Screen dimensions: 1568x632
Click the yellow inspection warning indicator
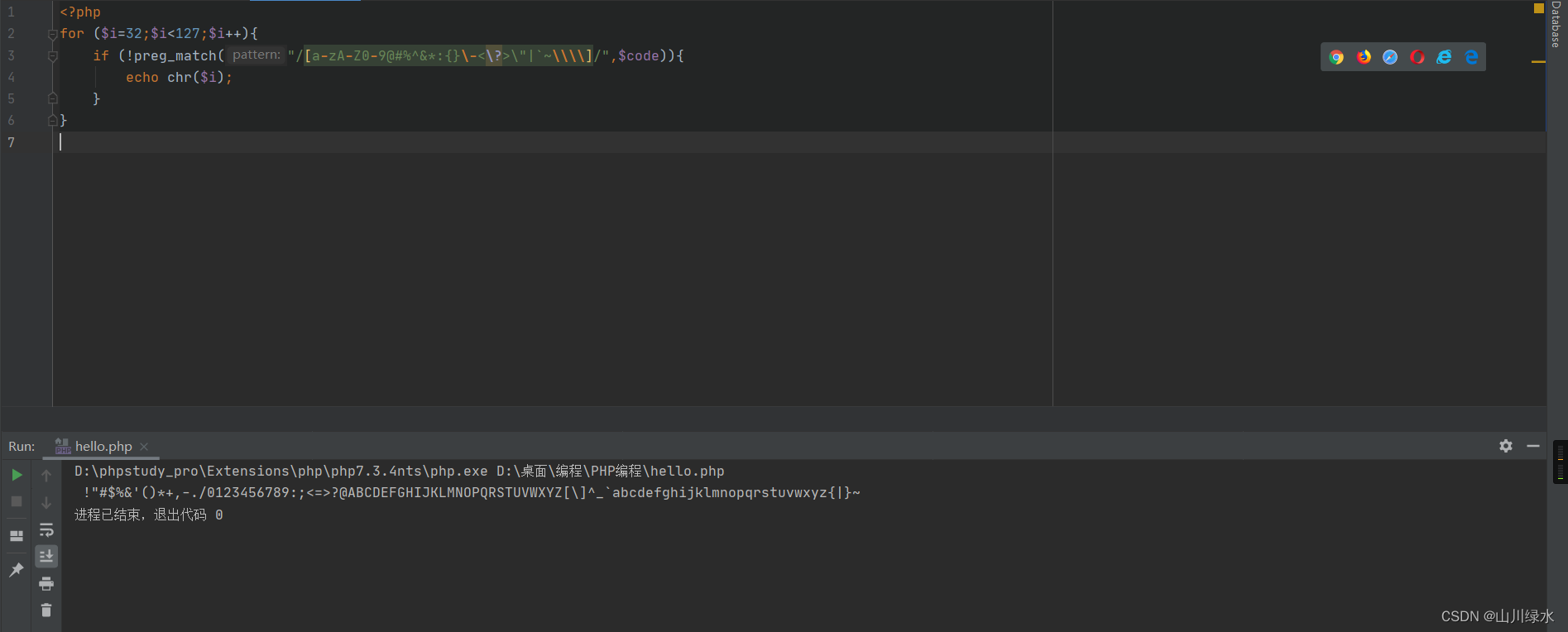tap(1539, 8)
